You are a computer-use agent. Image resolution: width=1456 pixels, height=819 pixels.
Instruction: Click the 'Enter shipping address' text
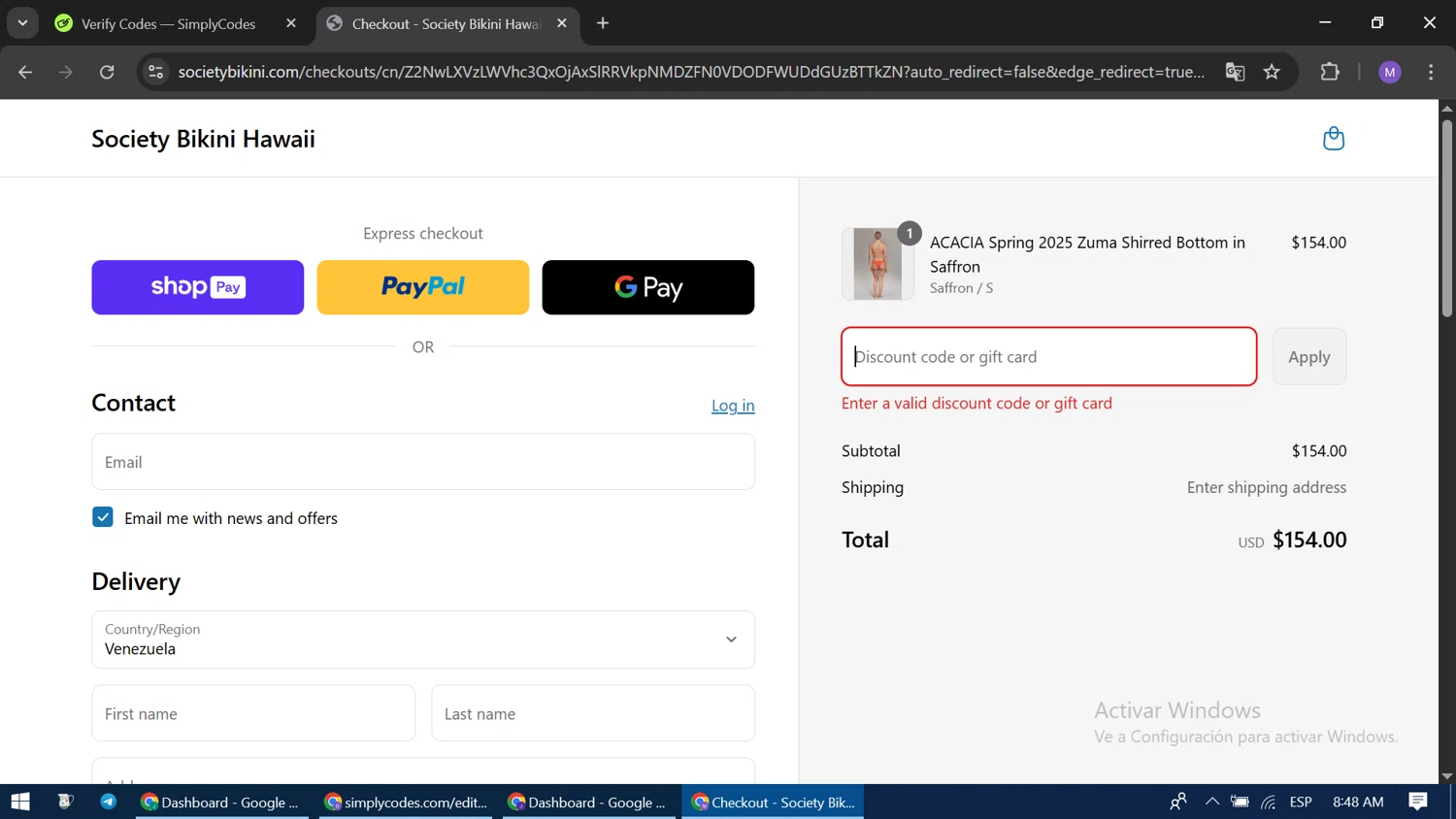point(1267,487)
